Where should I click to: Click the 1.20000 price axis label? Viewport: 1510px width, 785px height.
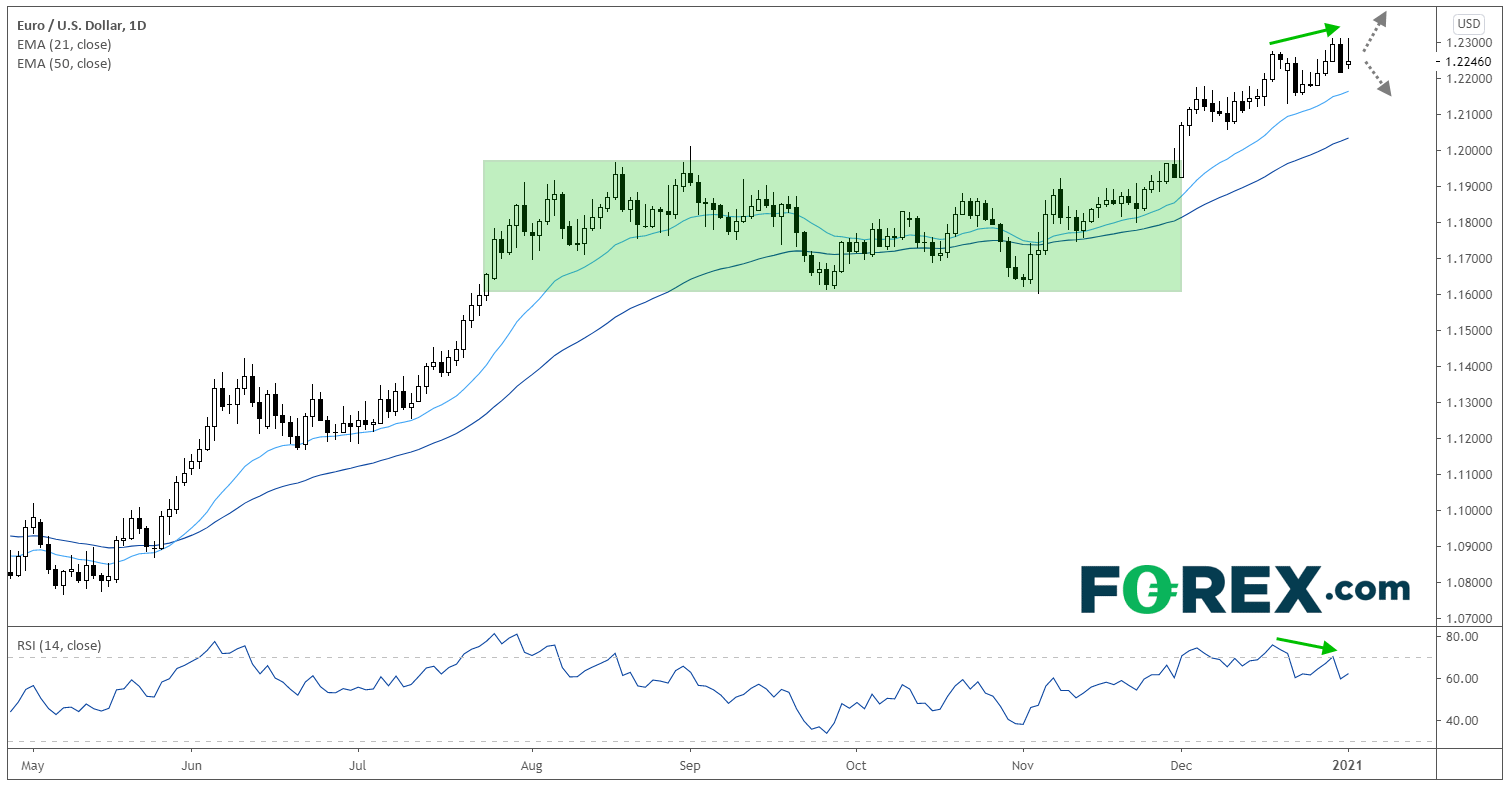[x=1469, y=150]
